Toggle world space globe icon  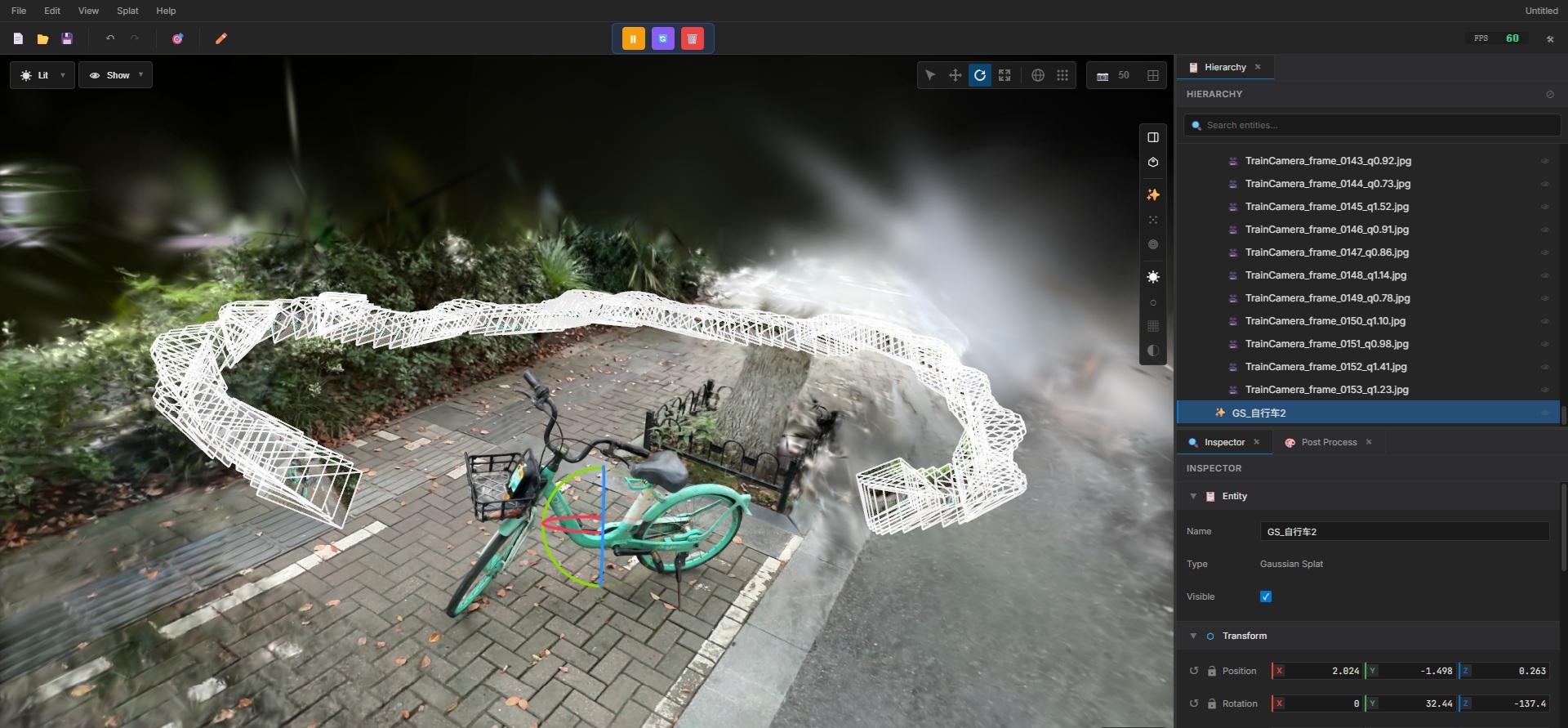click(x=1038, y=75)
